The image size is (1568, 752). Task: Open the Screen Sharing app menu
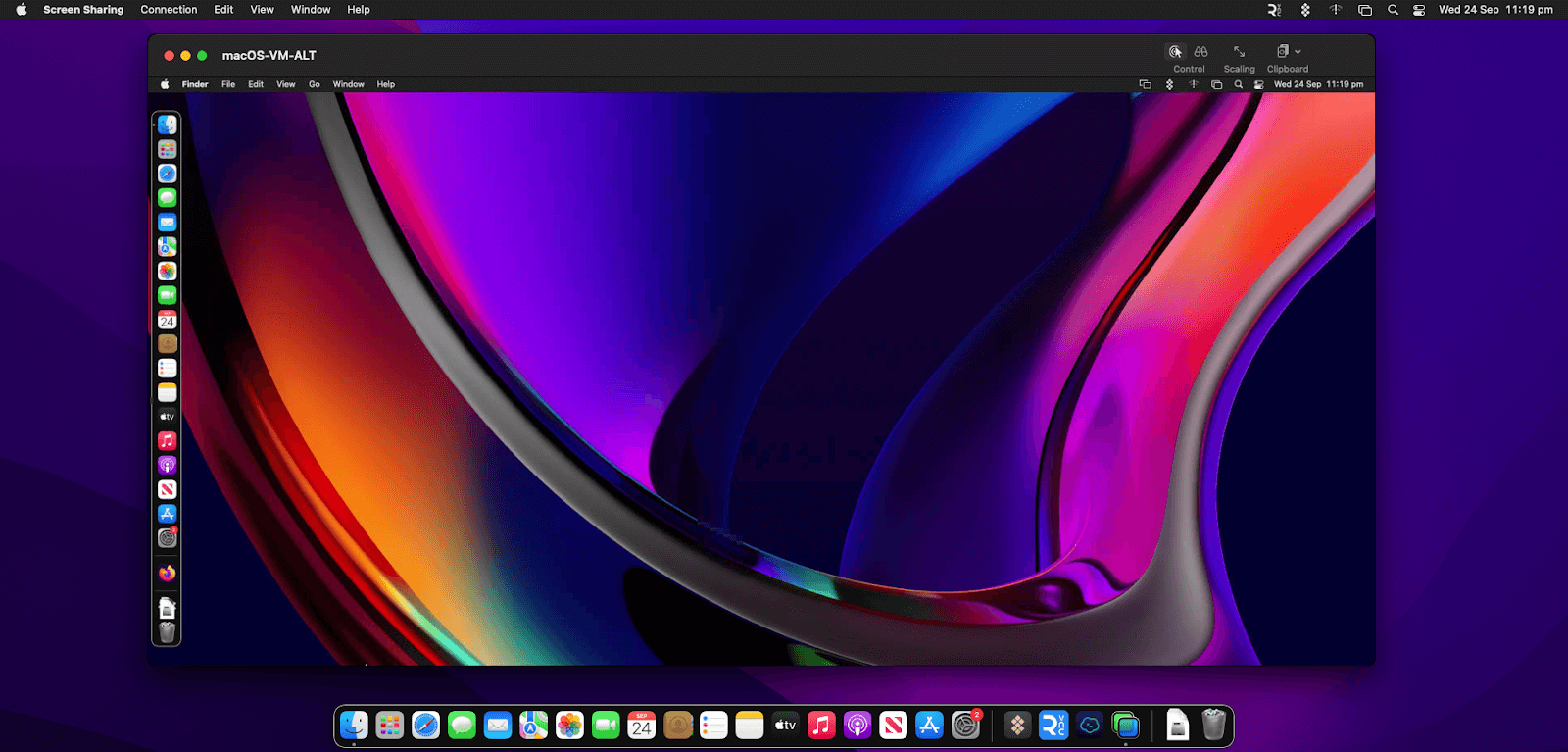(83, 10)
